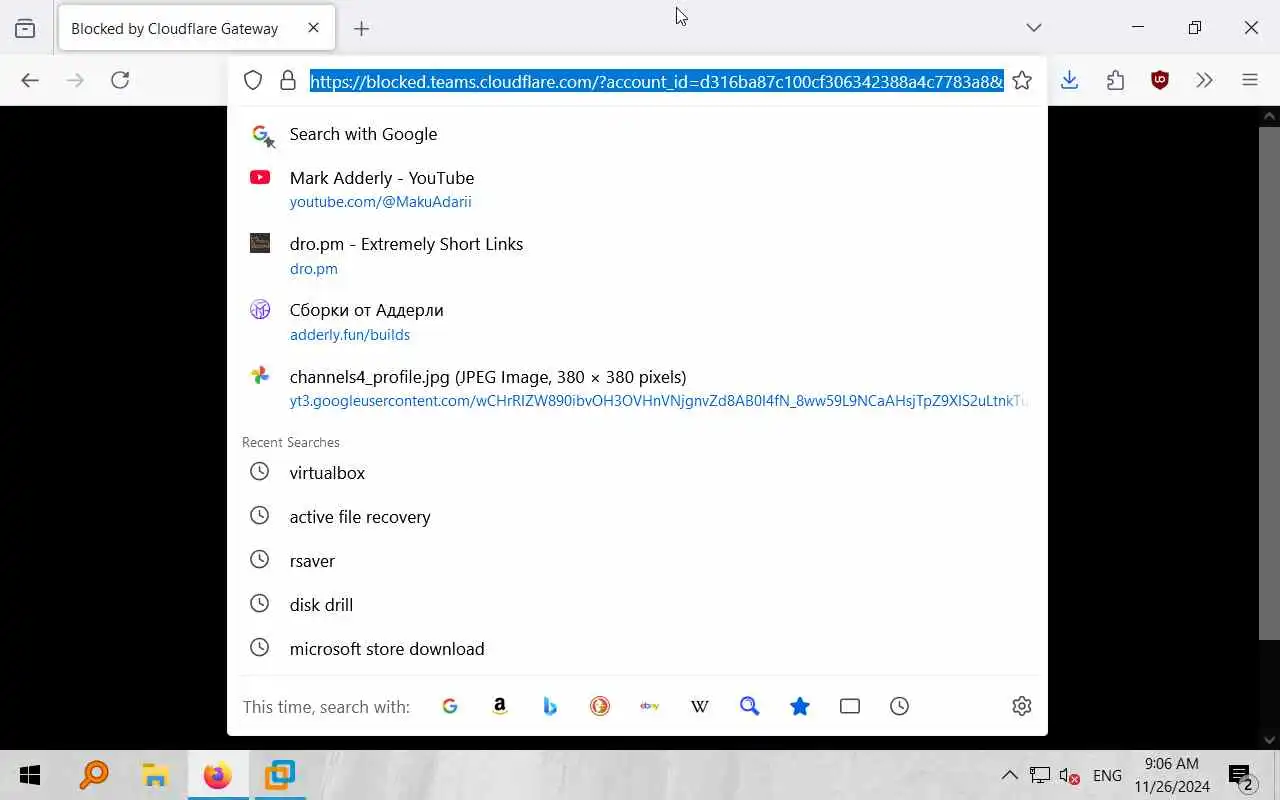The height and width of the screenshot is (800, 1280).
Task: Search this time with Bing
Action: point(550,706)
